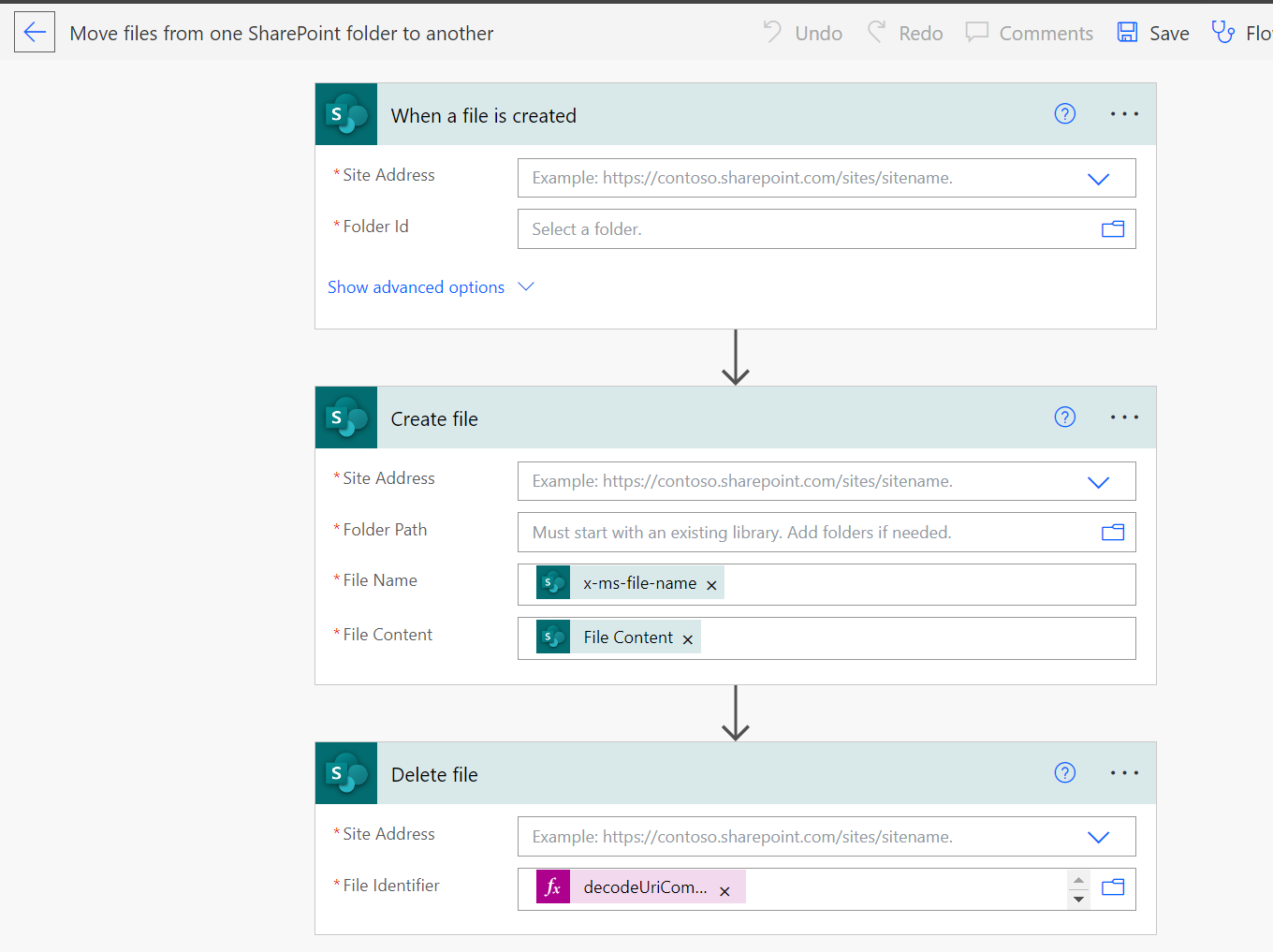Open the ellipsis menu on Create file
Image resolution: width=1273 pixels, height=952 pixels.
tap(1123, 417)
